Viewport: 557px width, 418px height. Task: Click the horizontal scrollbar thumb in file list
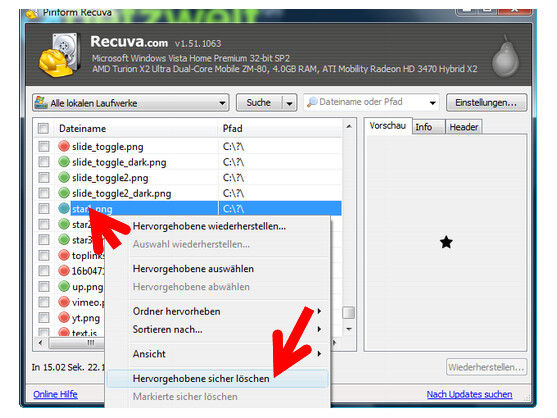tap(76, 343)
